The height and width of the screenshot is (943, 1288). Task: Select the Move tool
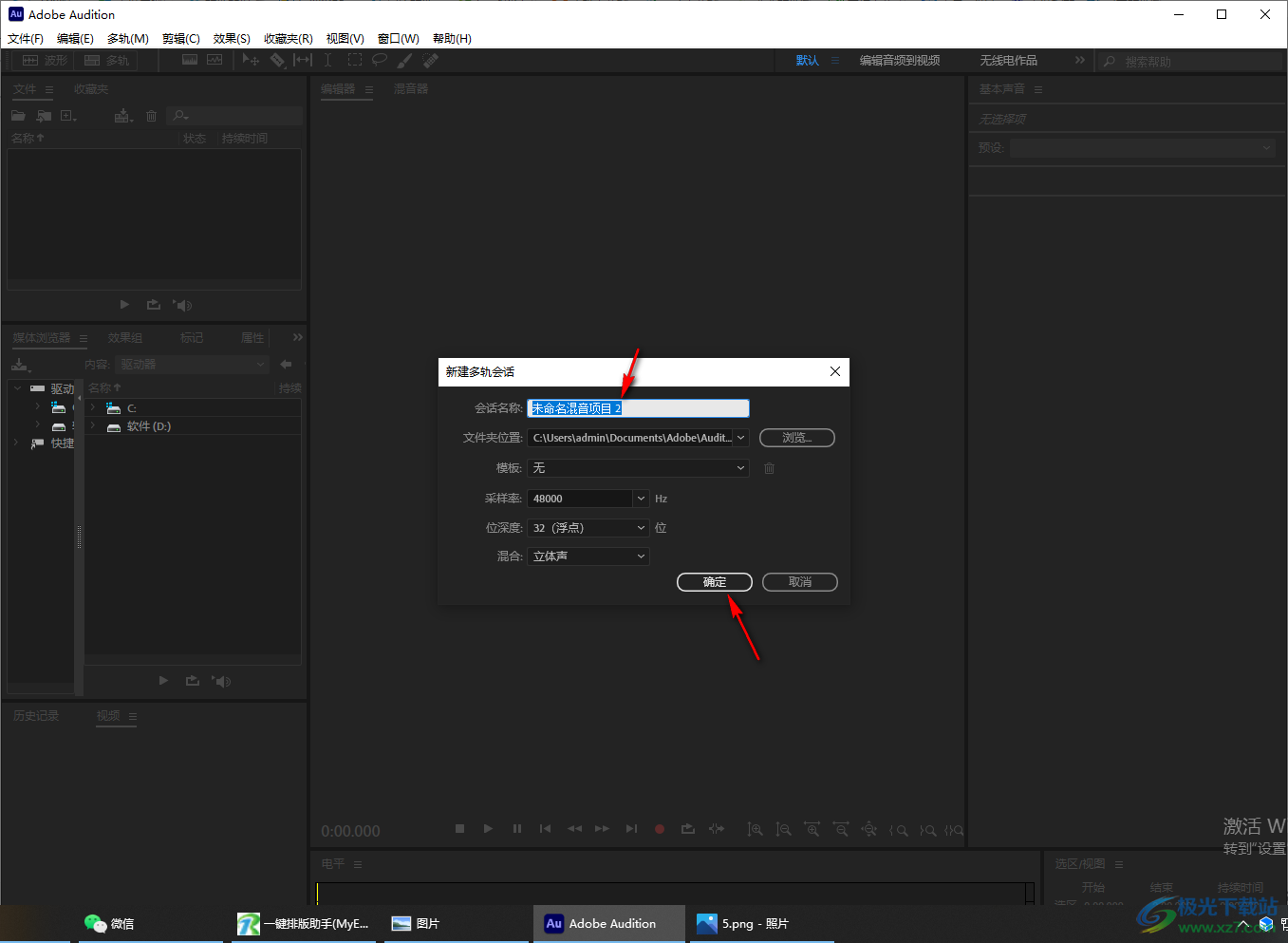coord(251,60)
